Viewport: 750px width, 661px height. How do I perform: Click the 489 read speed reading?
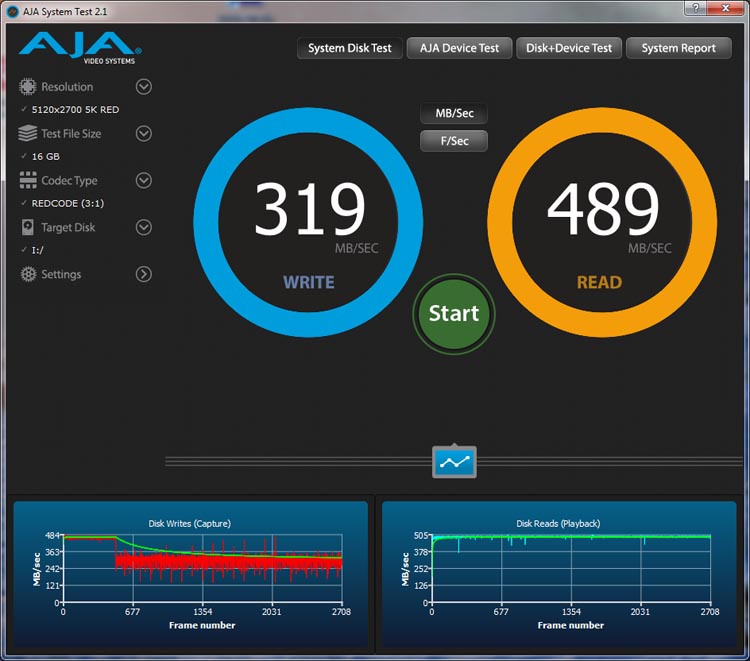tap(603, 209)
